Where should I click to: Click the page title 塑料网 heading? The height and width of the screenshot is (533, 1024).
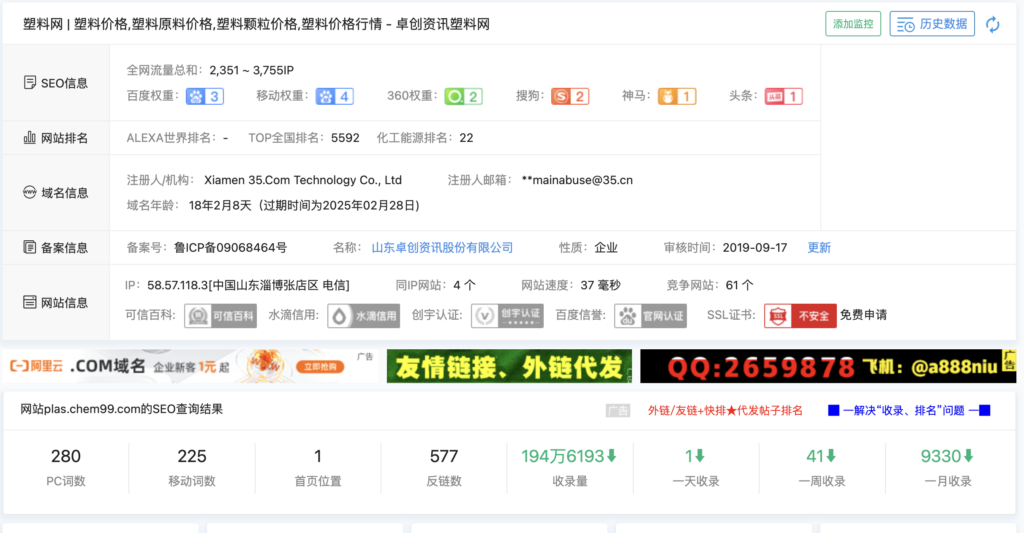[x=256, y=24]
